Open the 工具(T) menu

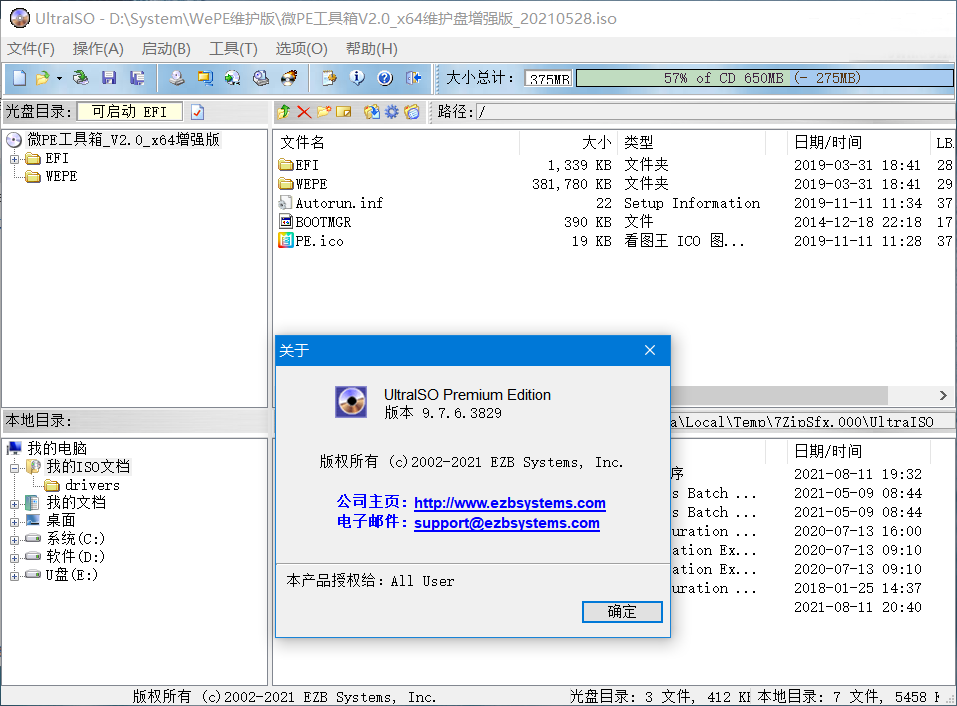tap(233, 49)
